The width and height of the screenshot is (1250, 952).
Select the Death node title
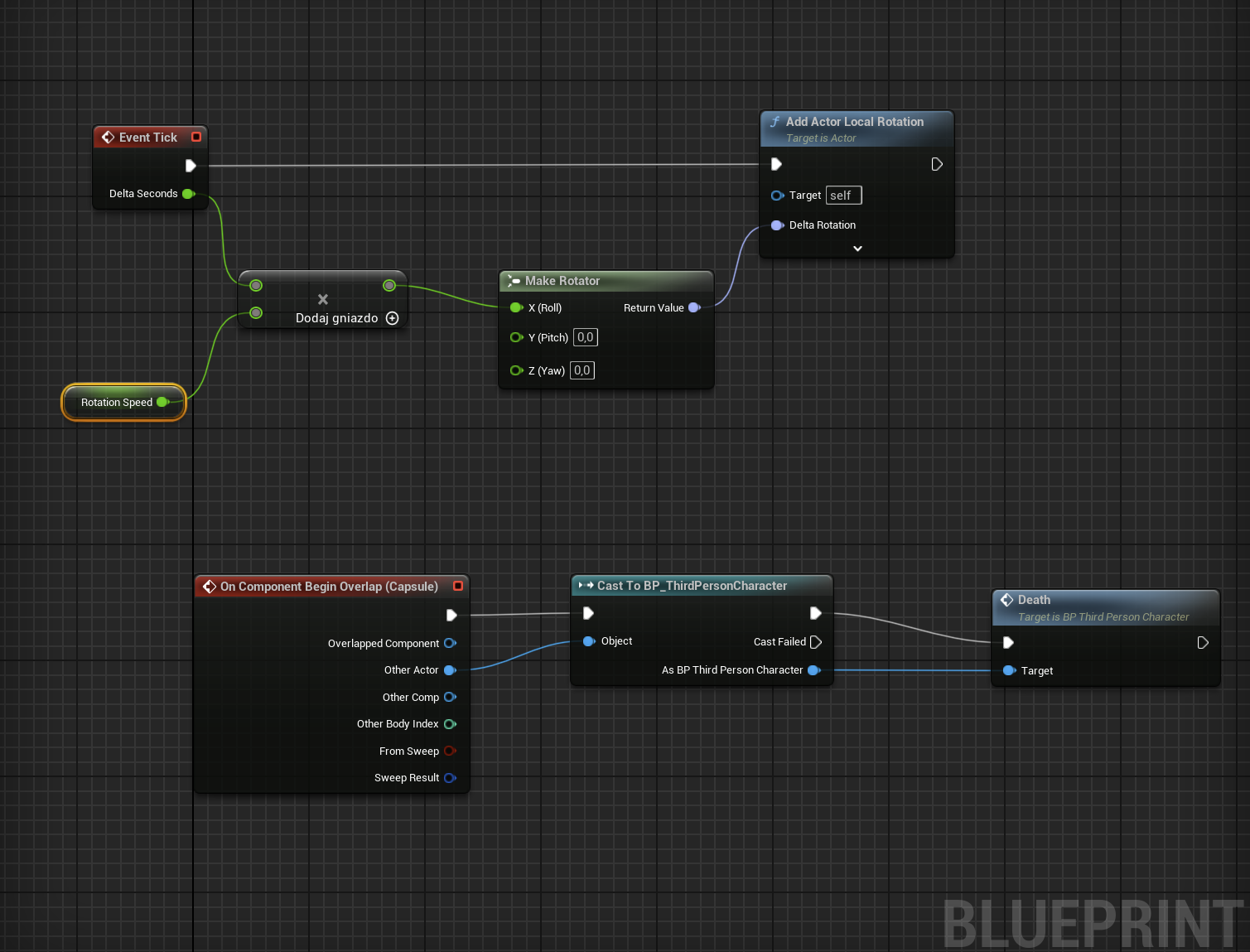(1034, 600)
